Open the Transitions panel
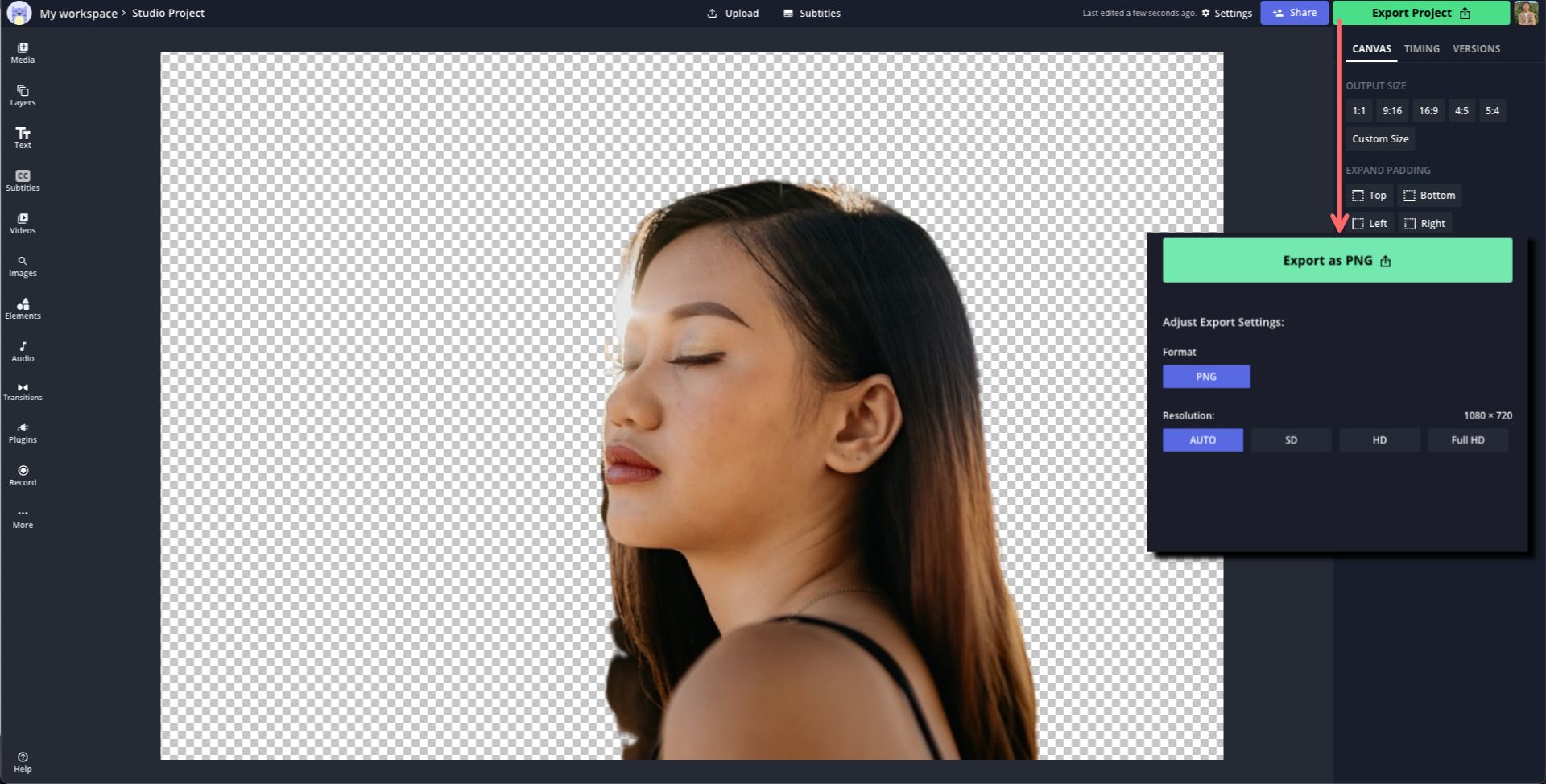The height and width of the screenshot is (784, 1546). (23, 392)
